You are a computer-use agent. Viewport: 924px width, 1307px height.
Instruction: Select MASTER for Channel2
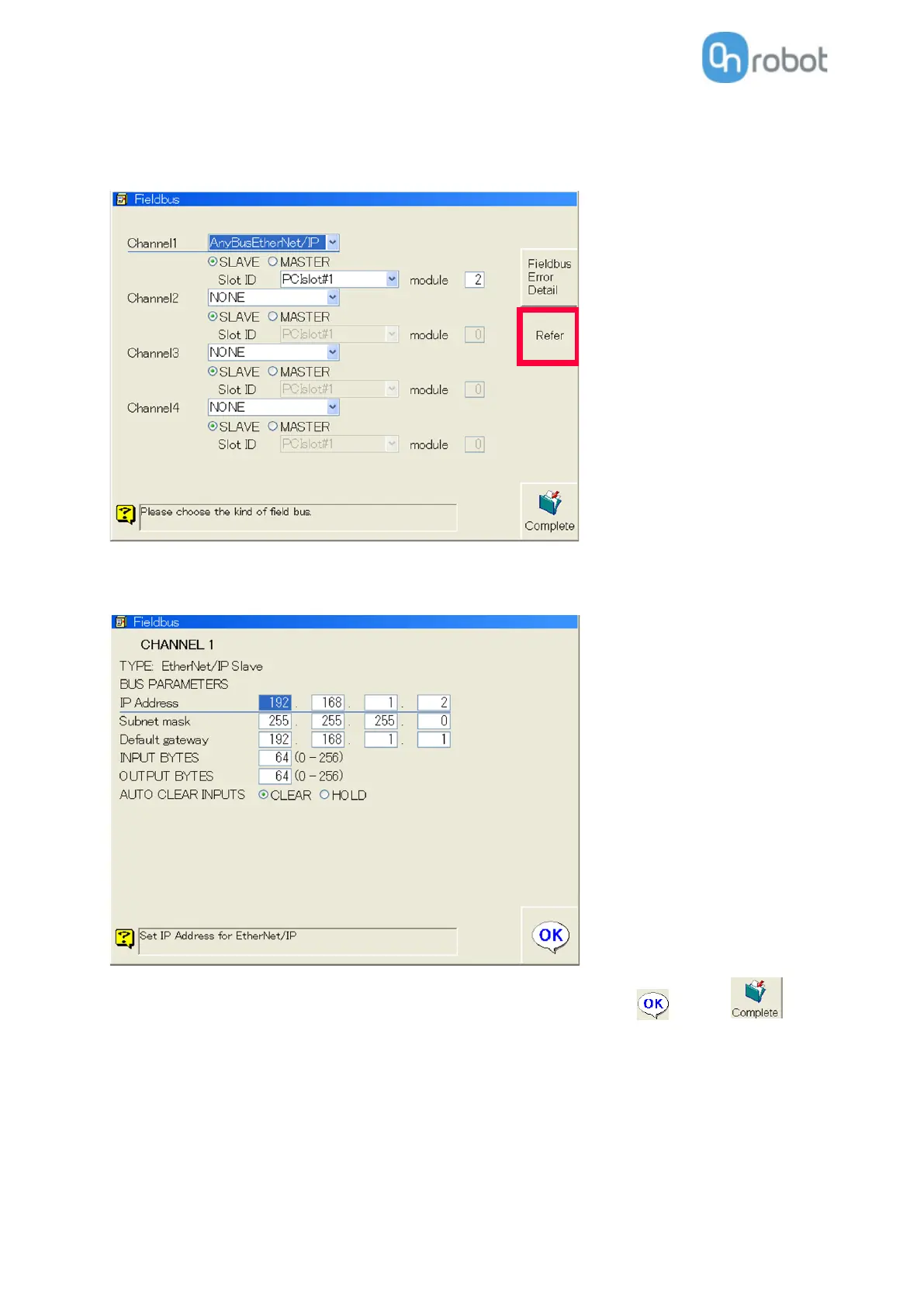pos(273,317)
